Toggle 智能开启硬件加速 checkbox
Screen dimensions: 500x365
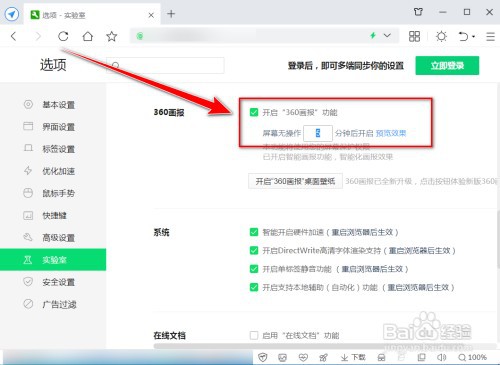(x=254, y=232)
